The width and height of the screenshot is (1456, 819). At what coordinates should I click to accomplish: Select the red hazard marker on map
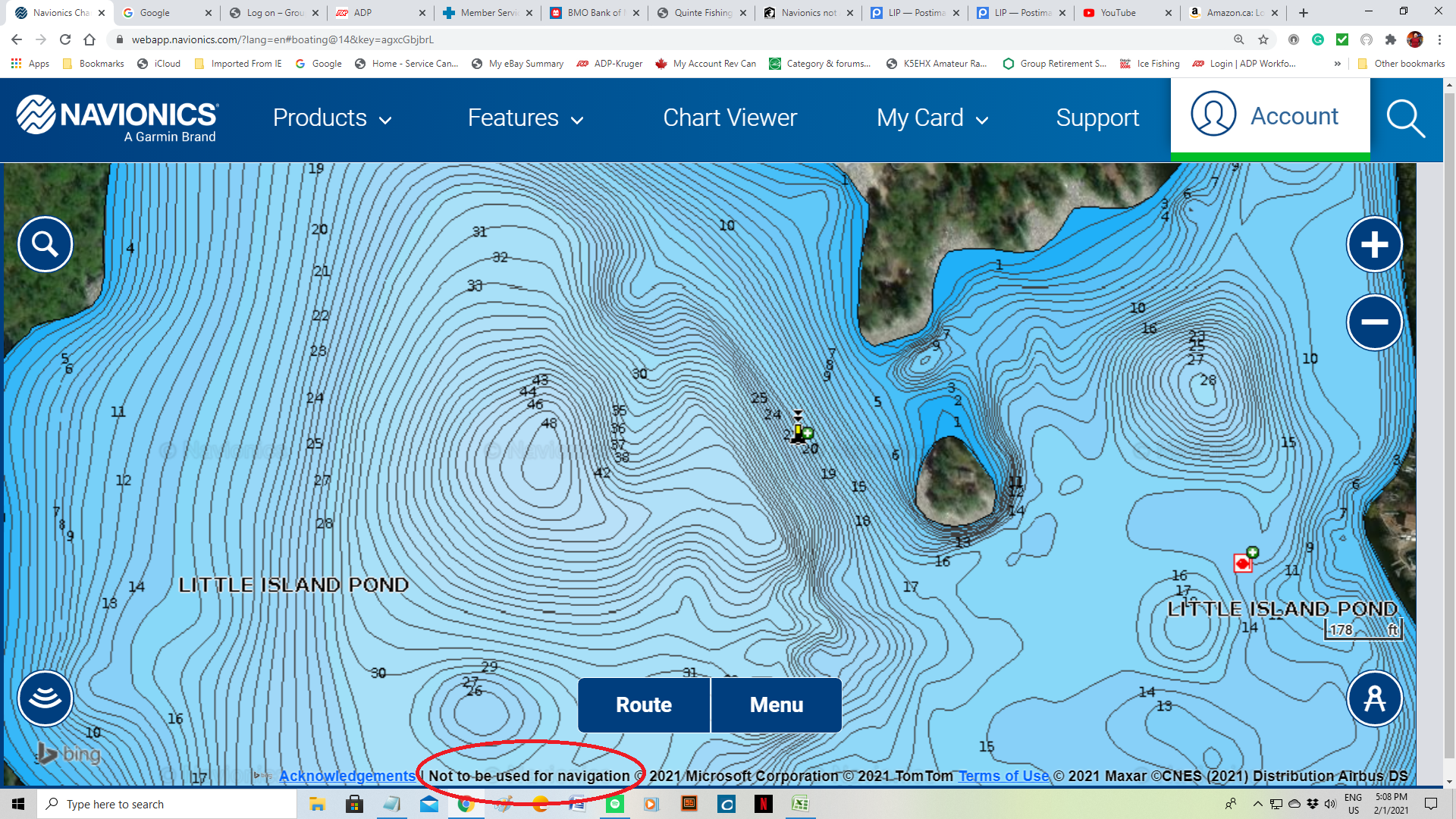(1244, 562)
